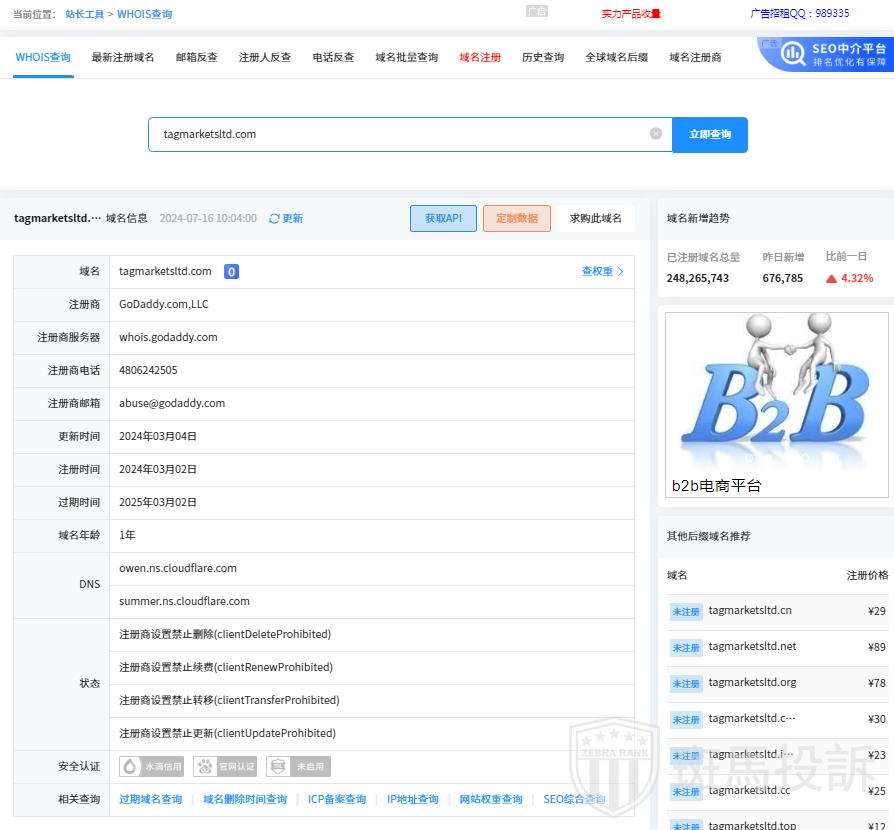Click the 官网认证 paw badge
The height and width of the screenshot is (830, 894).
click(x=225, y=767)
